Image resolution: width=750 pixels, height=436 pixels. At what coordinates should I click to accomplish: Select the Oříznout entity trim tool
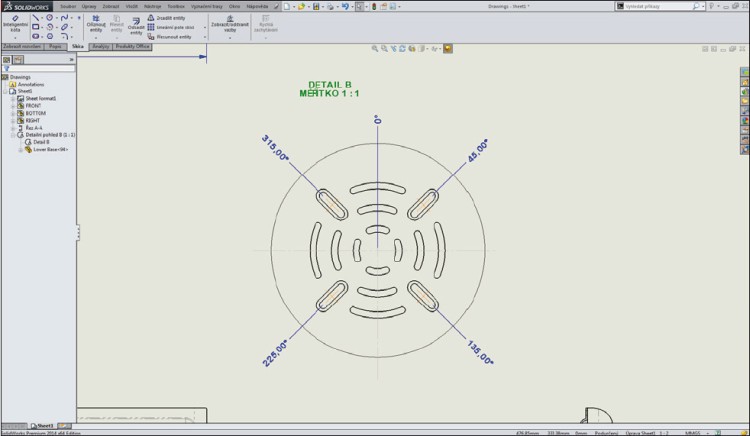click(96, 25)
